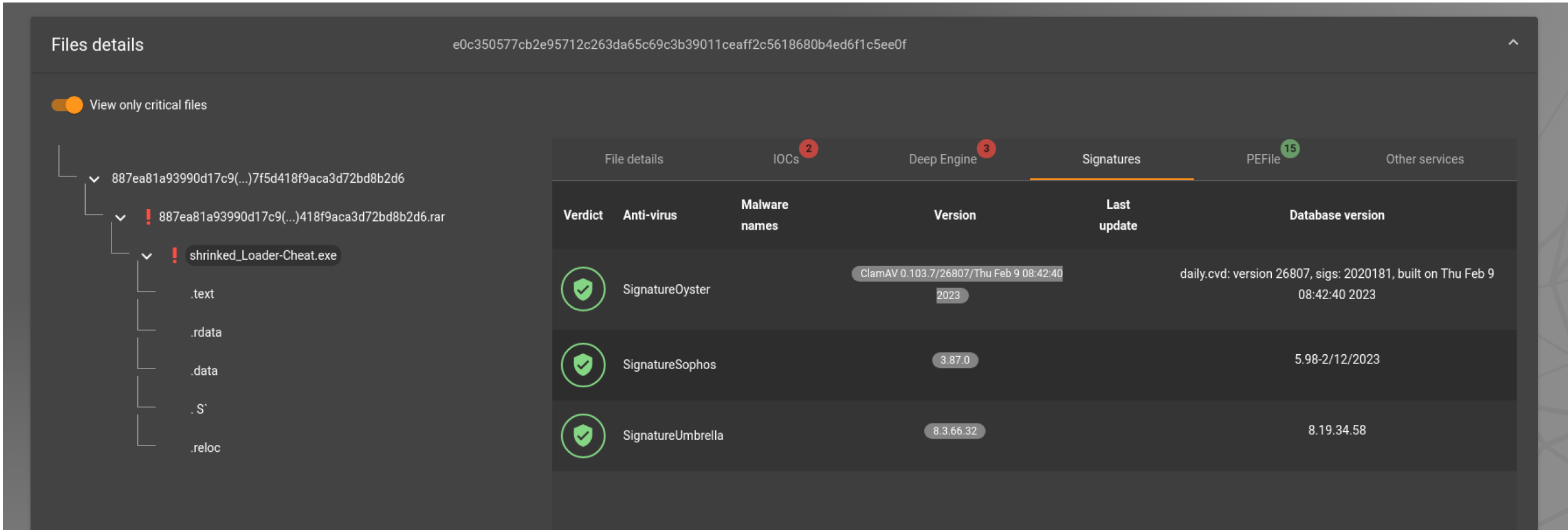Collapse the 887ea81a93990d17c9(...)7f5d418f9aca3d72bd8b2d6 tree node

pos(94,179)
